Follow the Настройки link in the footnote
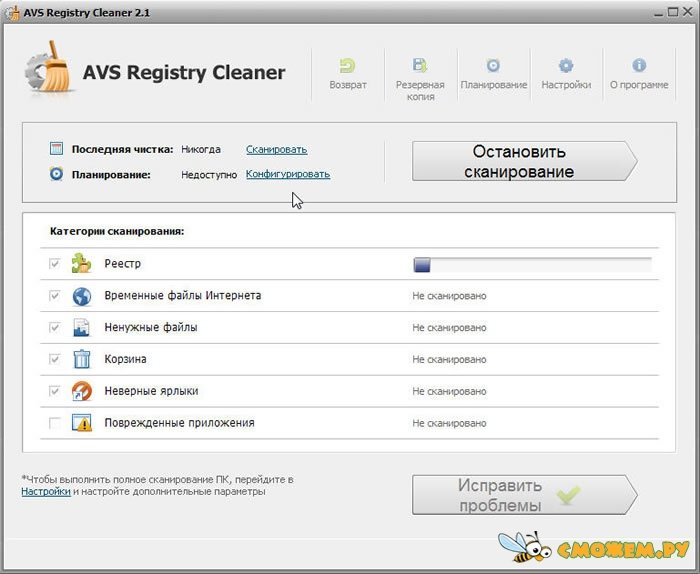This screenshot has height=574, width=700. [46, 492]
